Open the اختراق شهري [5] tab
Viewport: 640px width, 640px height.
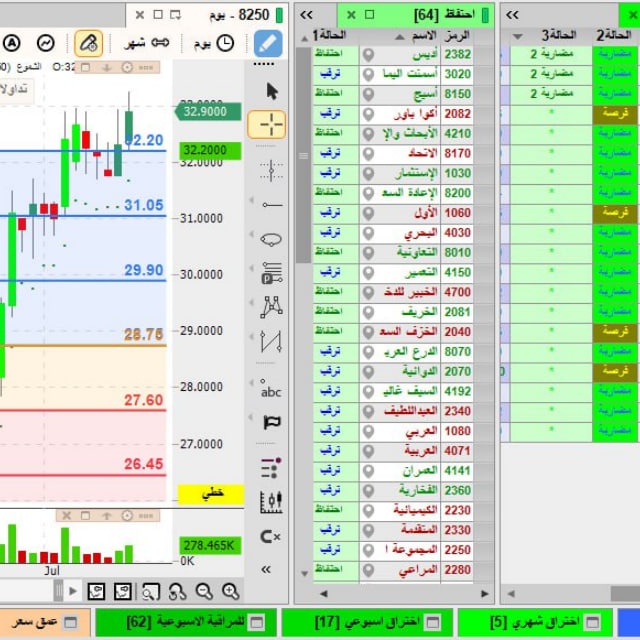point(535,622)
